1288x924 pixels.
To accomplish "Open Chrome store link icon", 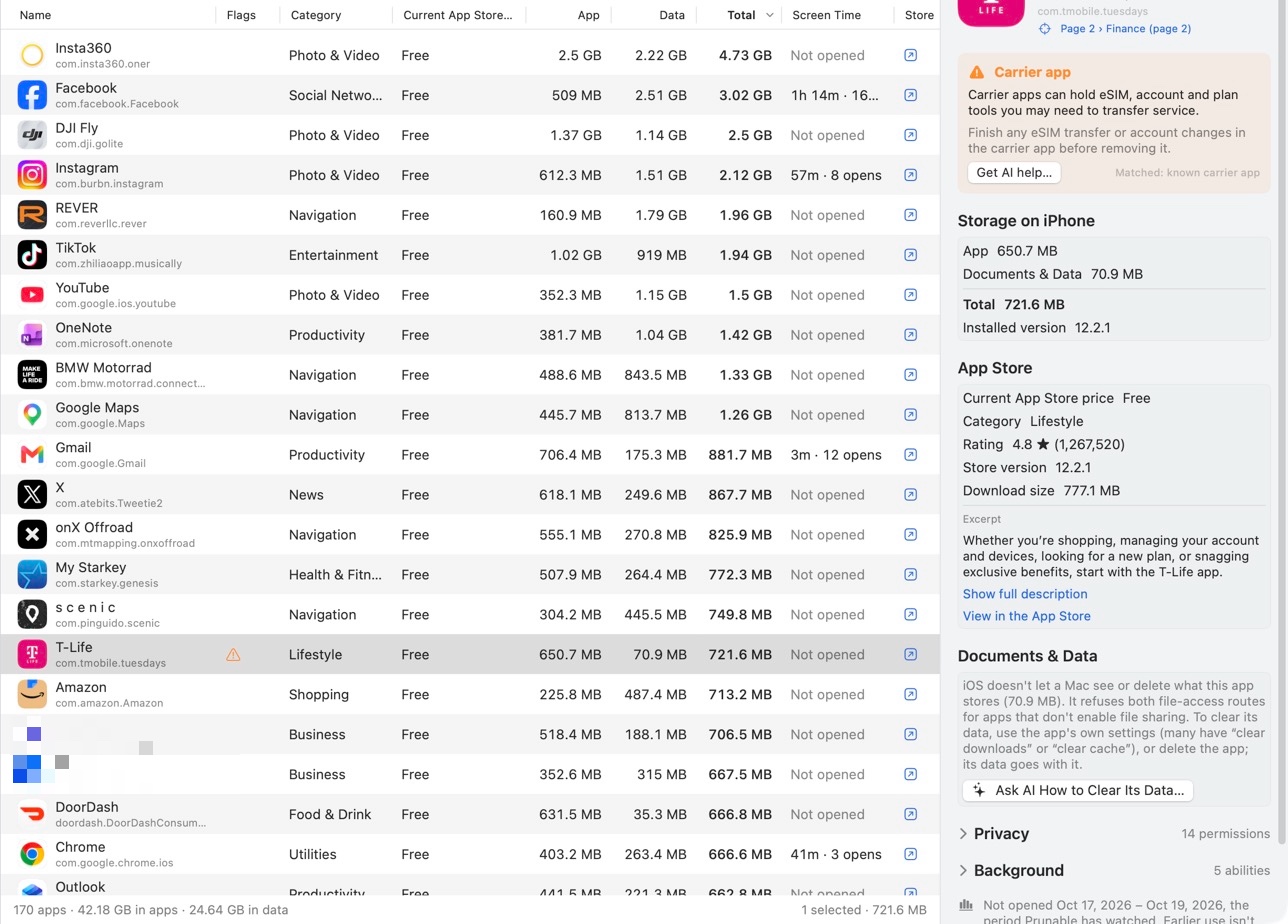I will pyautogui.click(x=910, y=855).
